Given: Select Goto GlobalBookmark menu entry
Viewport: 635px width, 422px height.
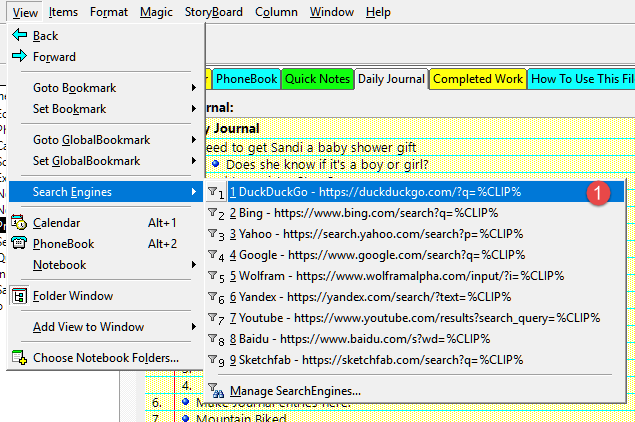Looking at the screenshot, I should (x=106, y=140).
